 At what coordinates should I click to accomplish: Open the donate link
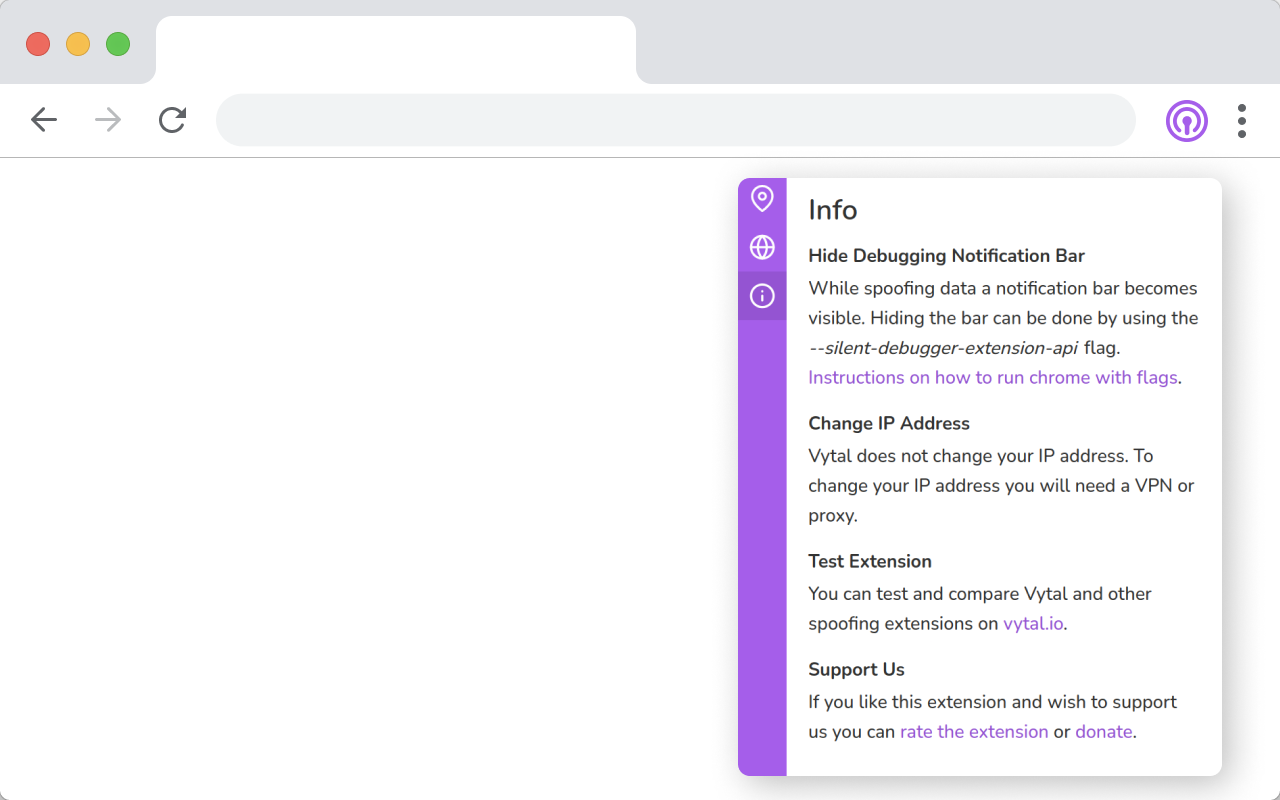[x=1103, y=732]
